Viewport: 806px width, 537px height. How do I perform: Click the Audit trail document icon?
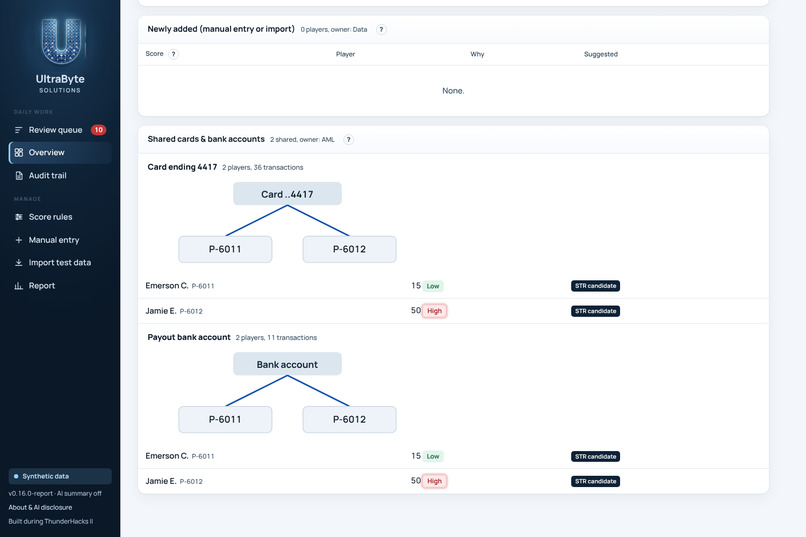19,176
